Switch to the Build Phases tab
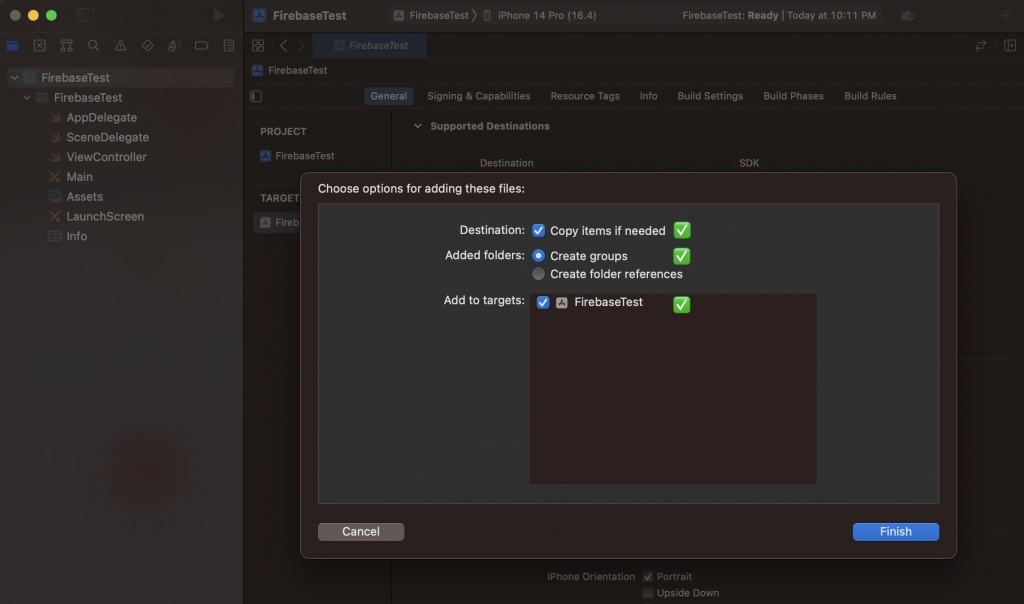This screenshot has width=1024, height=604. point(793,96)
